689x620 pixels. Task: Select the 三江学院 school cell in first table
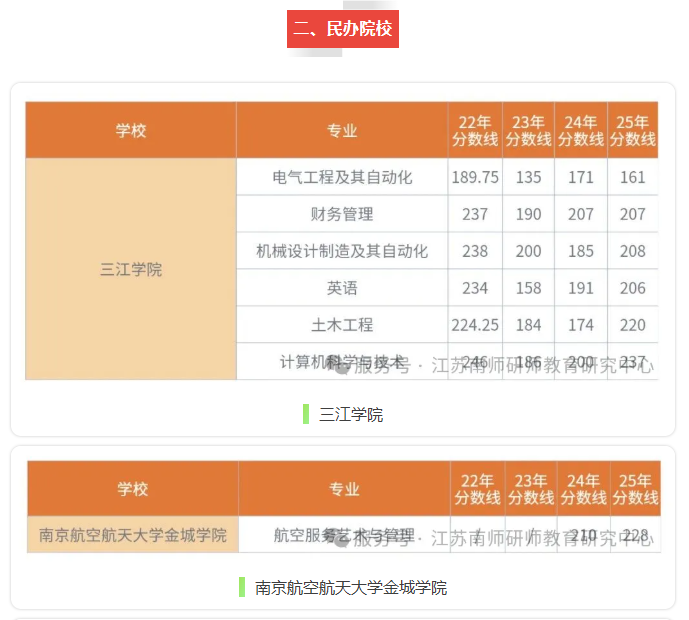tap(131, 269)
